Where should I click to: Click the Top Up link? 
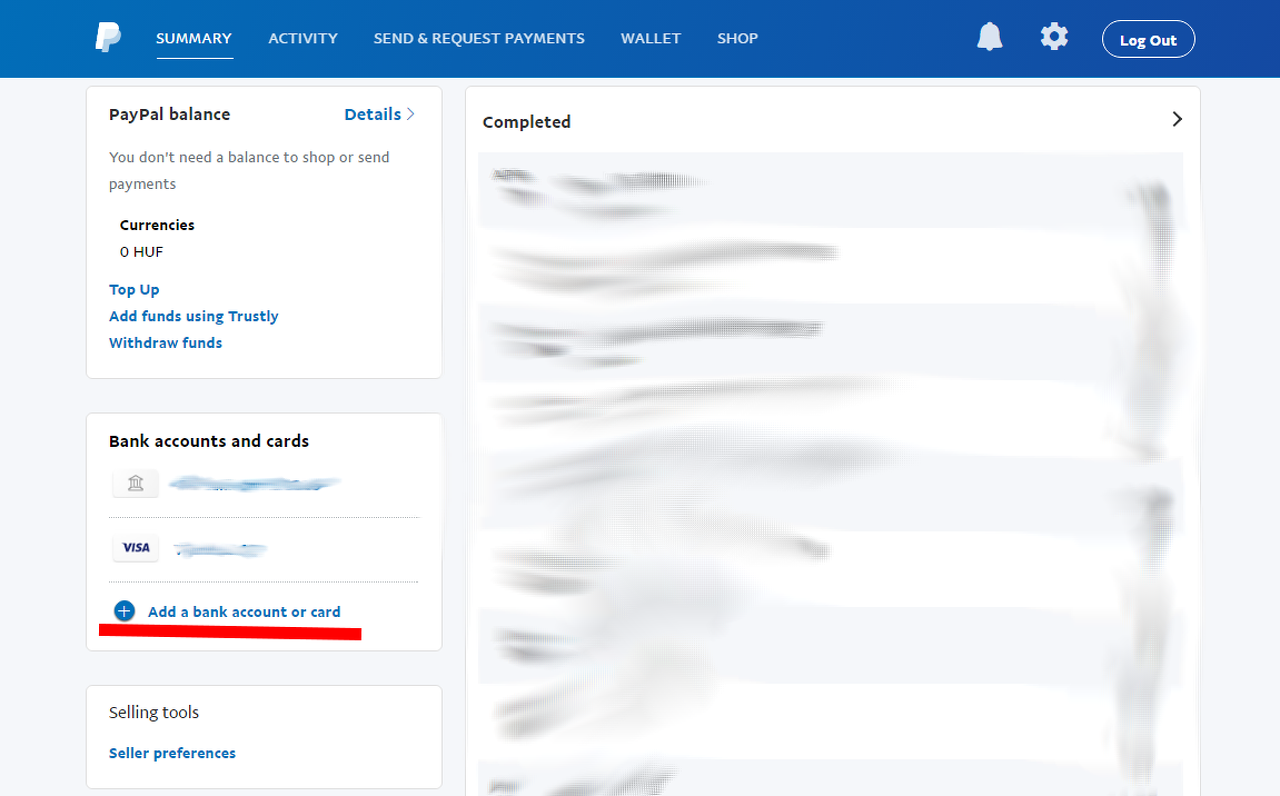[x=134, y=289]
